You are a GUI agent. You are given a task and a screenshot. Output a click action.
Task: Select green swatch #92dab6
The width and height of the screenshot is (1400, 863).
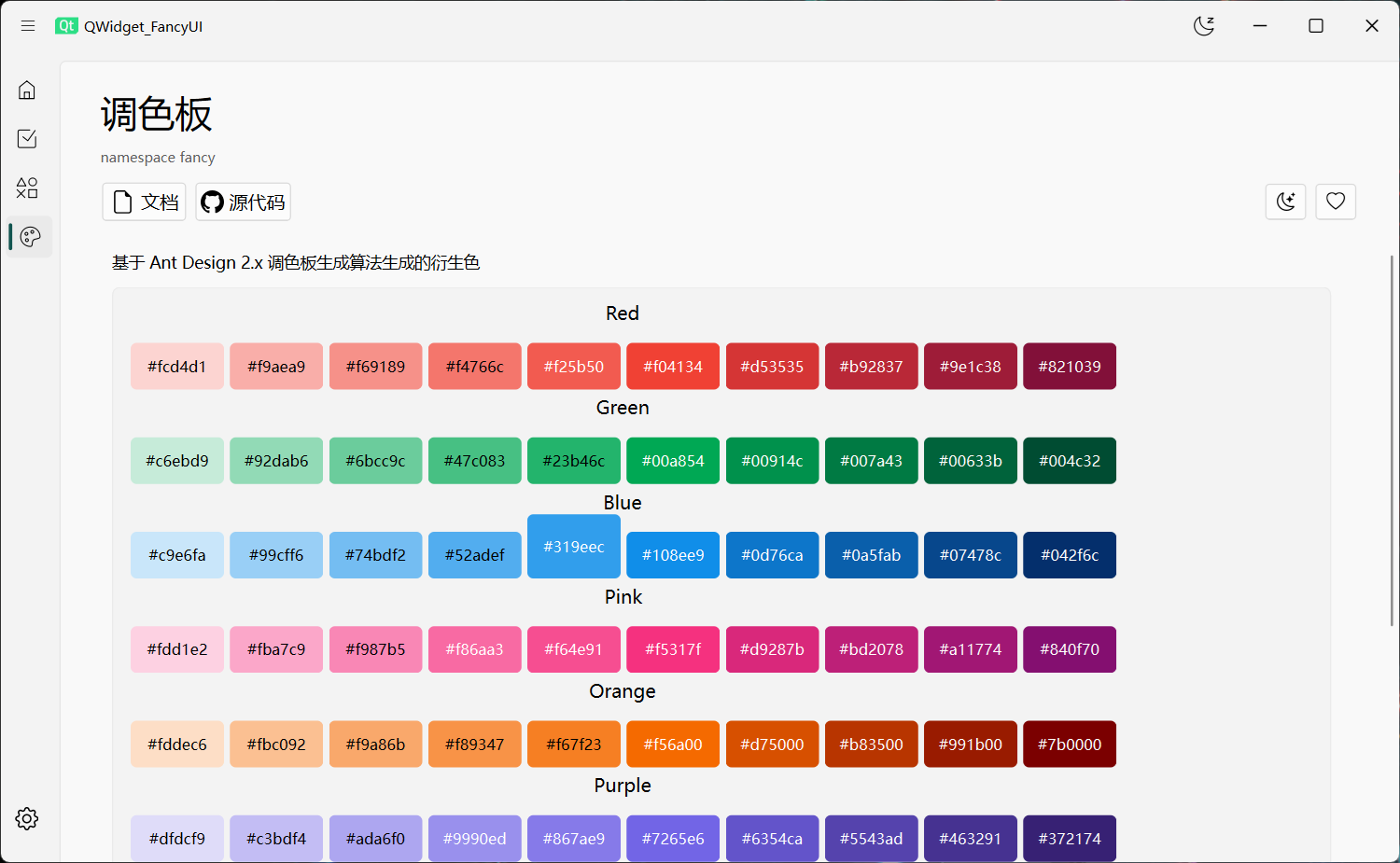(276, 461)
